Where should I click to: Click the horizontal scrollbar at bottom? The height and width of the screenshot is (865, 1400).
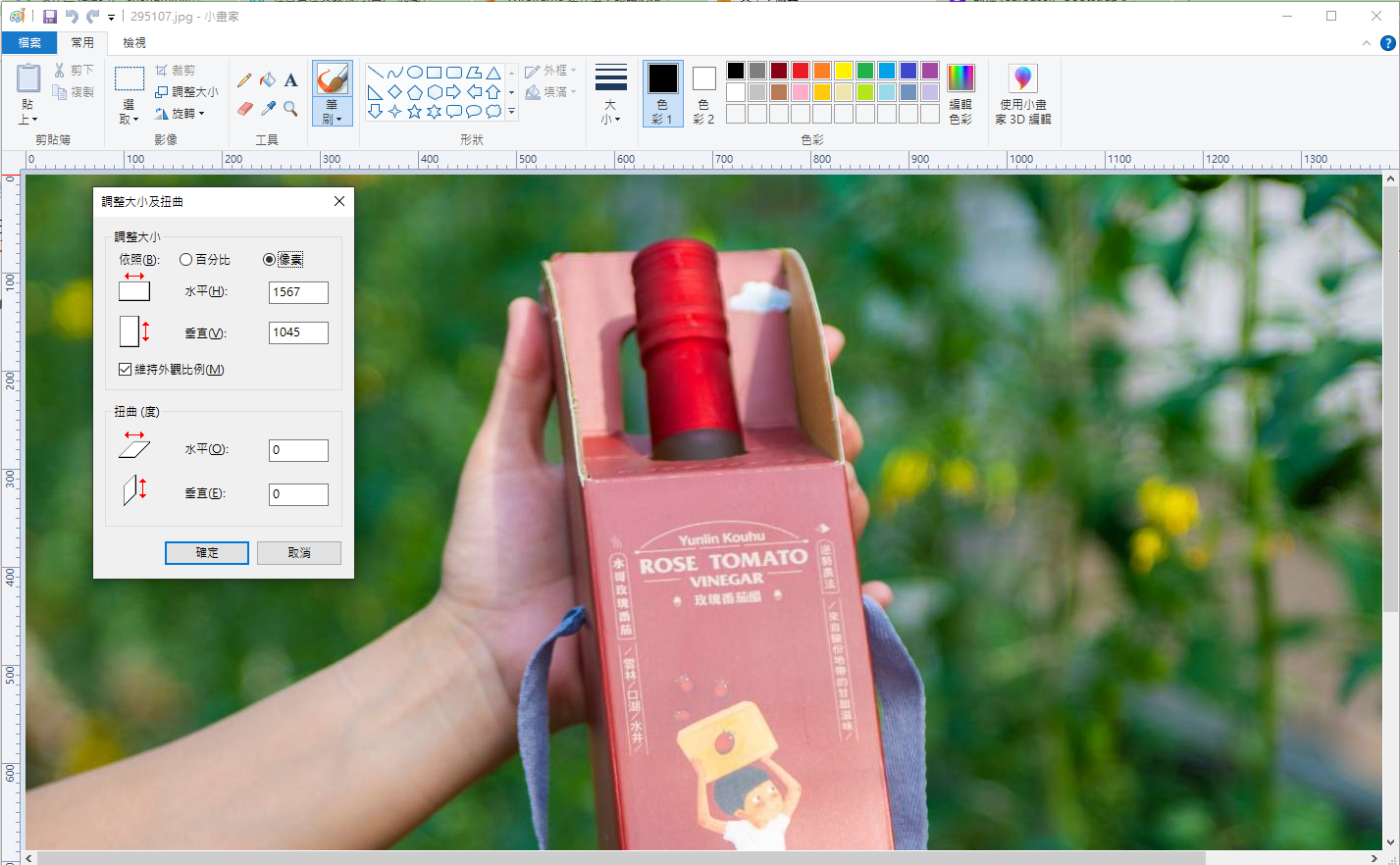(x=621, y=858)
